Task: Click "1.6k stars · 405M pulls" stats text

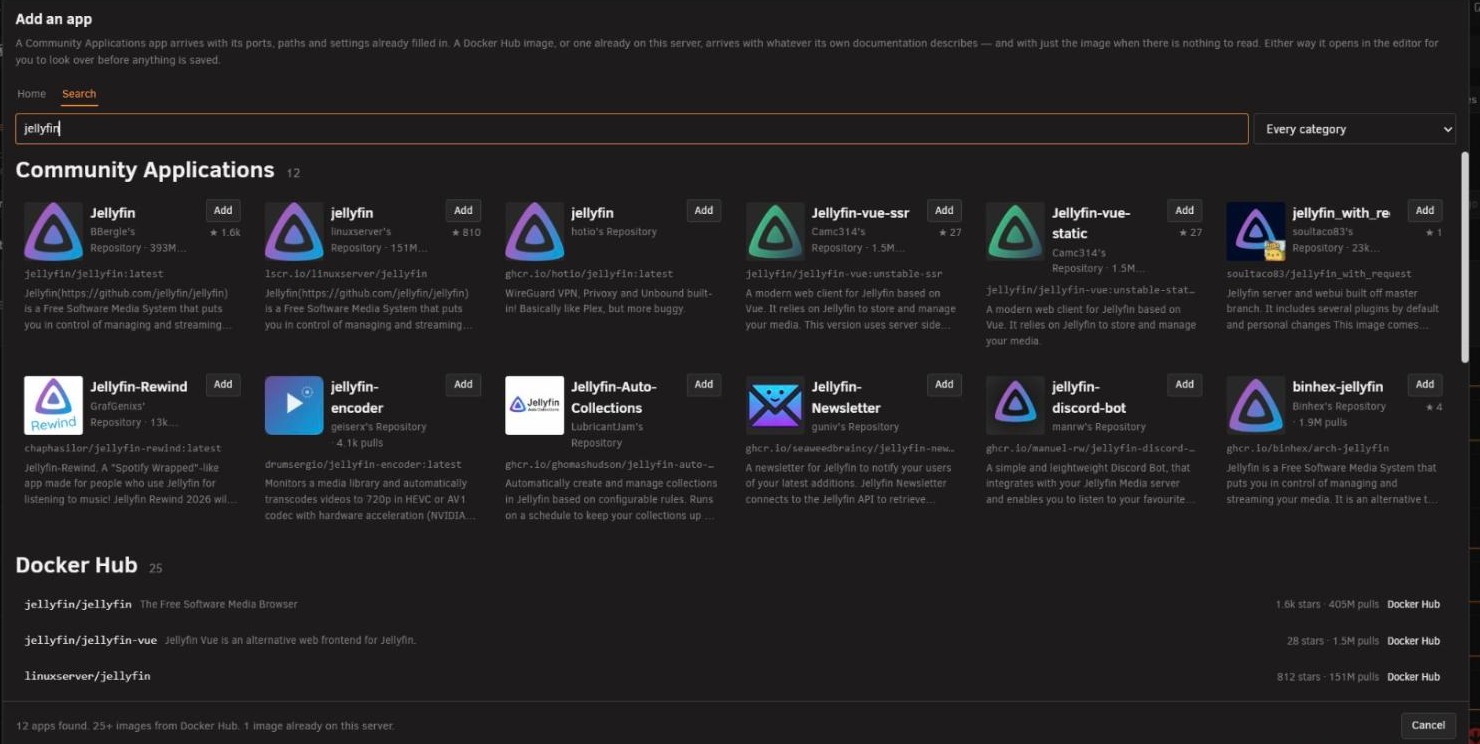Action: coord(1327,604)
